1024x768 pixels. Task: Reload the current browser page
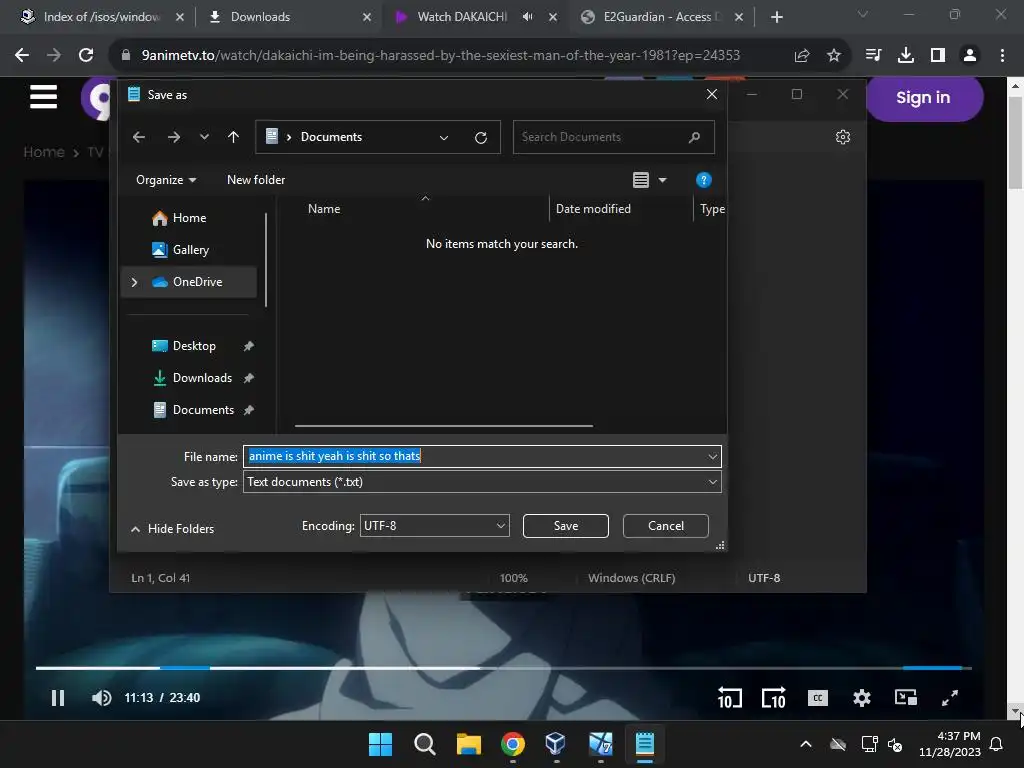click(86, 56)
